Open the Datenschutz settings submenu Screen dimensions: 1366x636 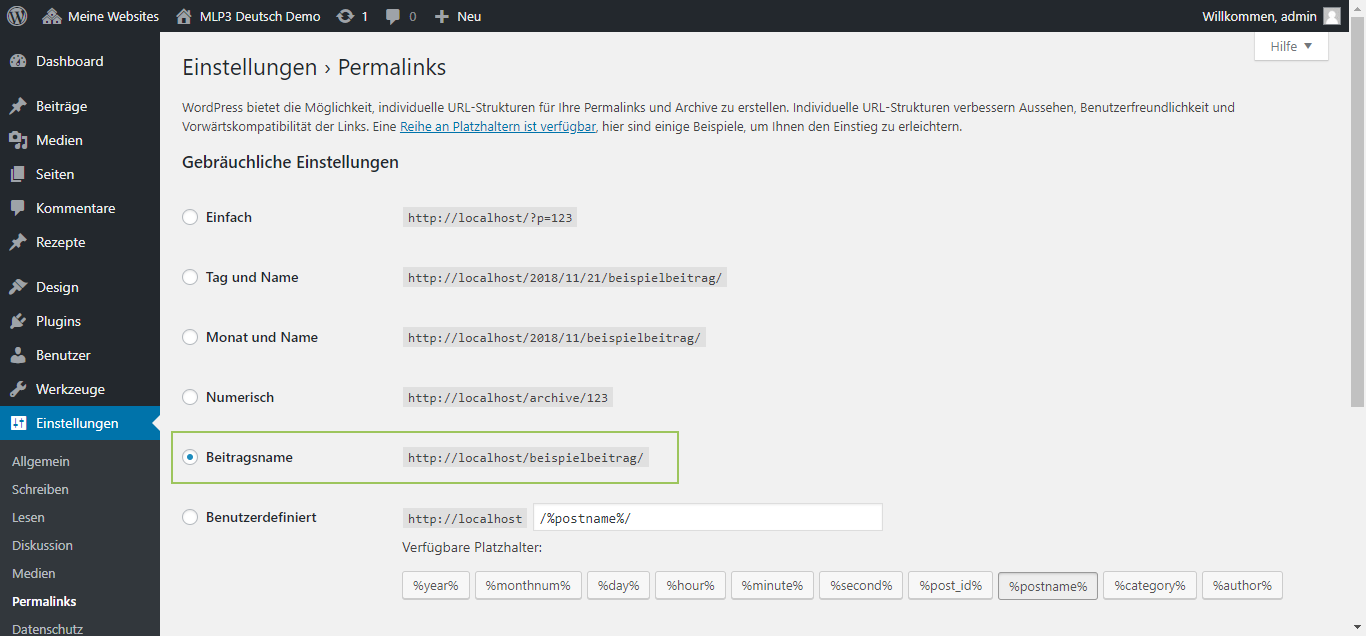(x=47, y=629)
